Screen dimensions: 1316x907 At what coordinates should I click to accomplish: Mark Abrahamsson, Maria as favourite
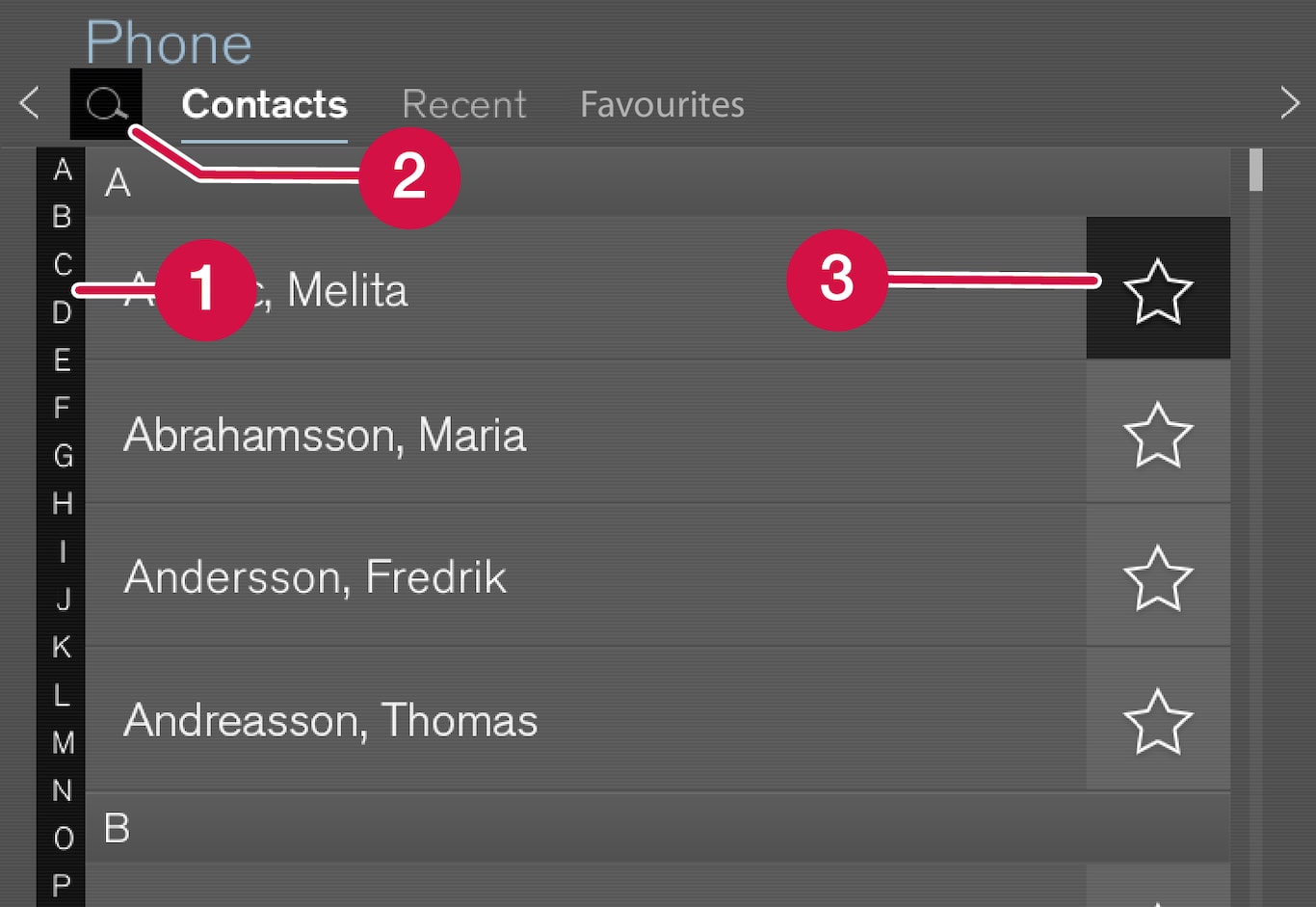pyautogui.click(x=1157, y=435)
